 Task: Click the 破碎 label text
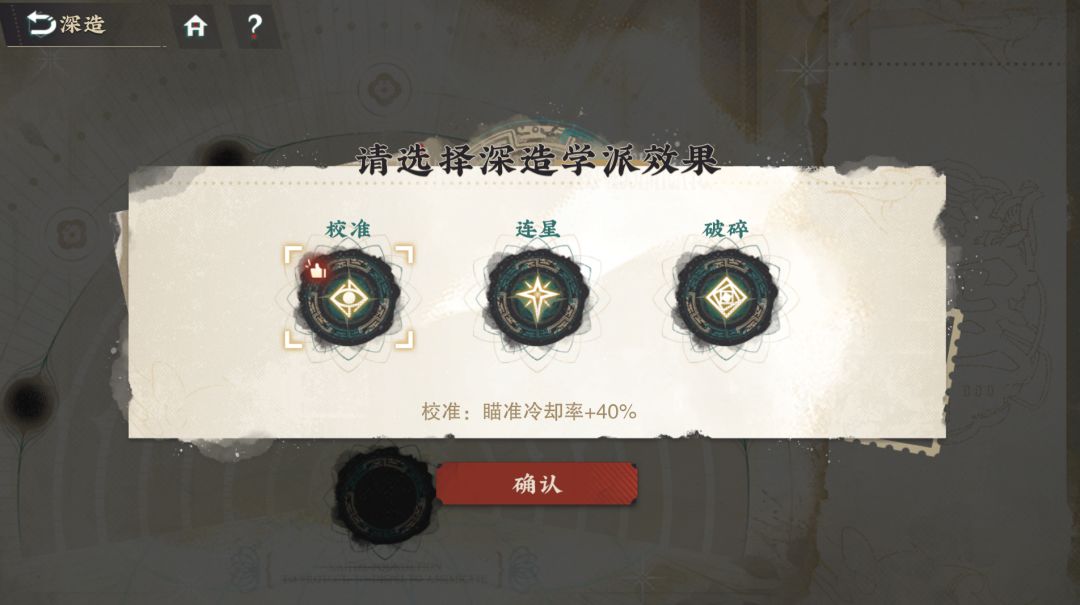[726, 229]
